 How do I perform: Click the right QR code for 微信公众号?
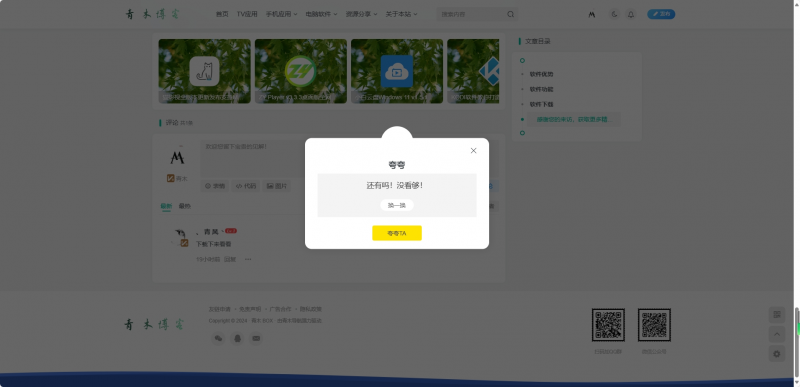point(654,325)
